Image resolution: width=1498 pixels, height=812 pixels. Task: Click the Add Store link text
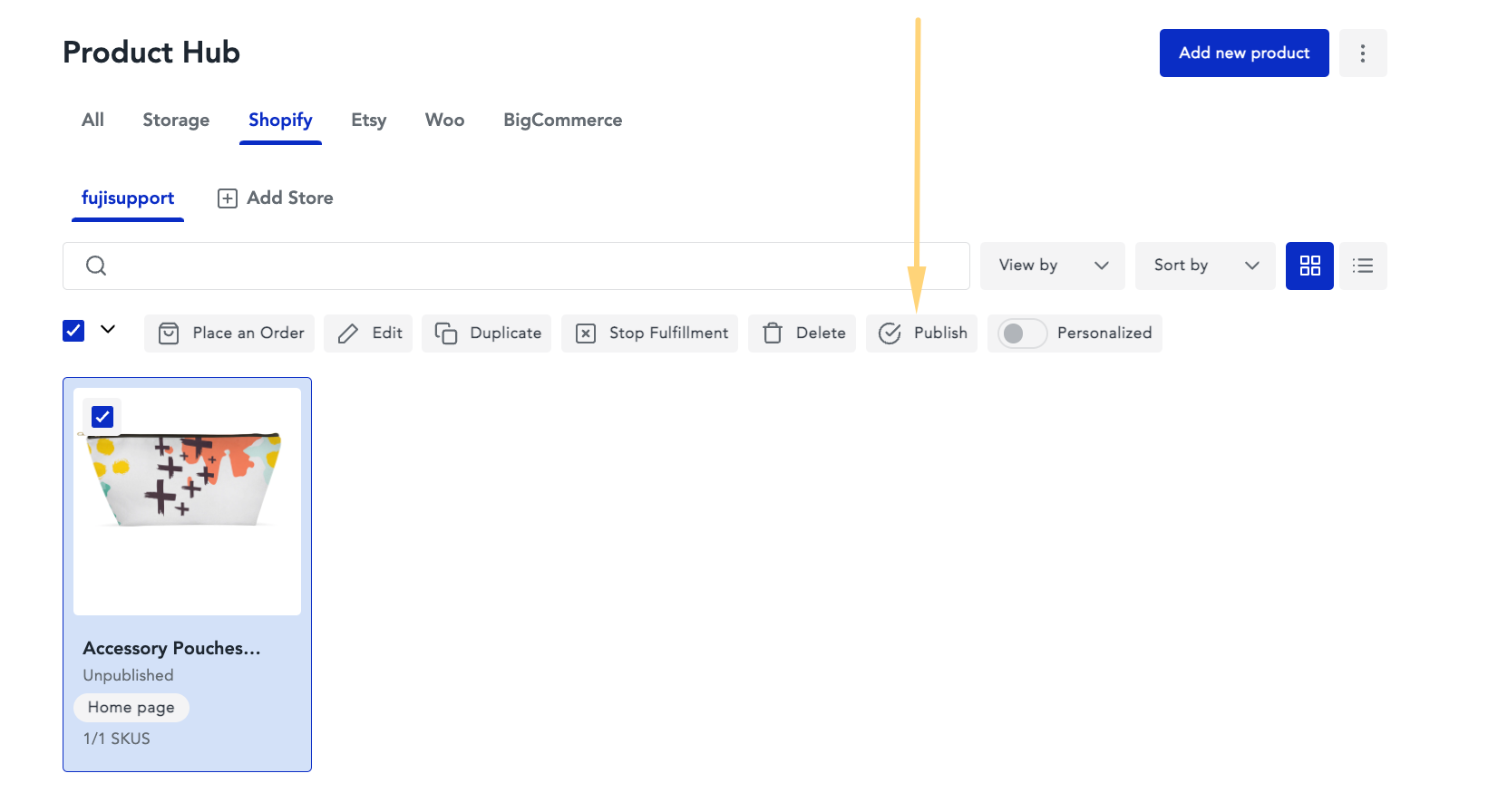tap(290, 198)
